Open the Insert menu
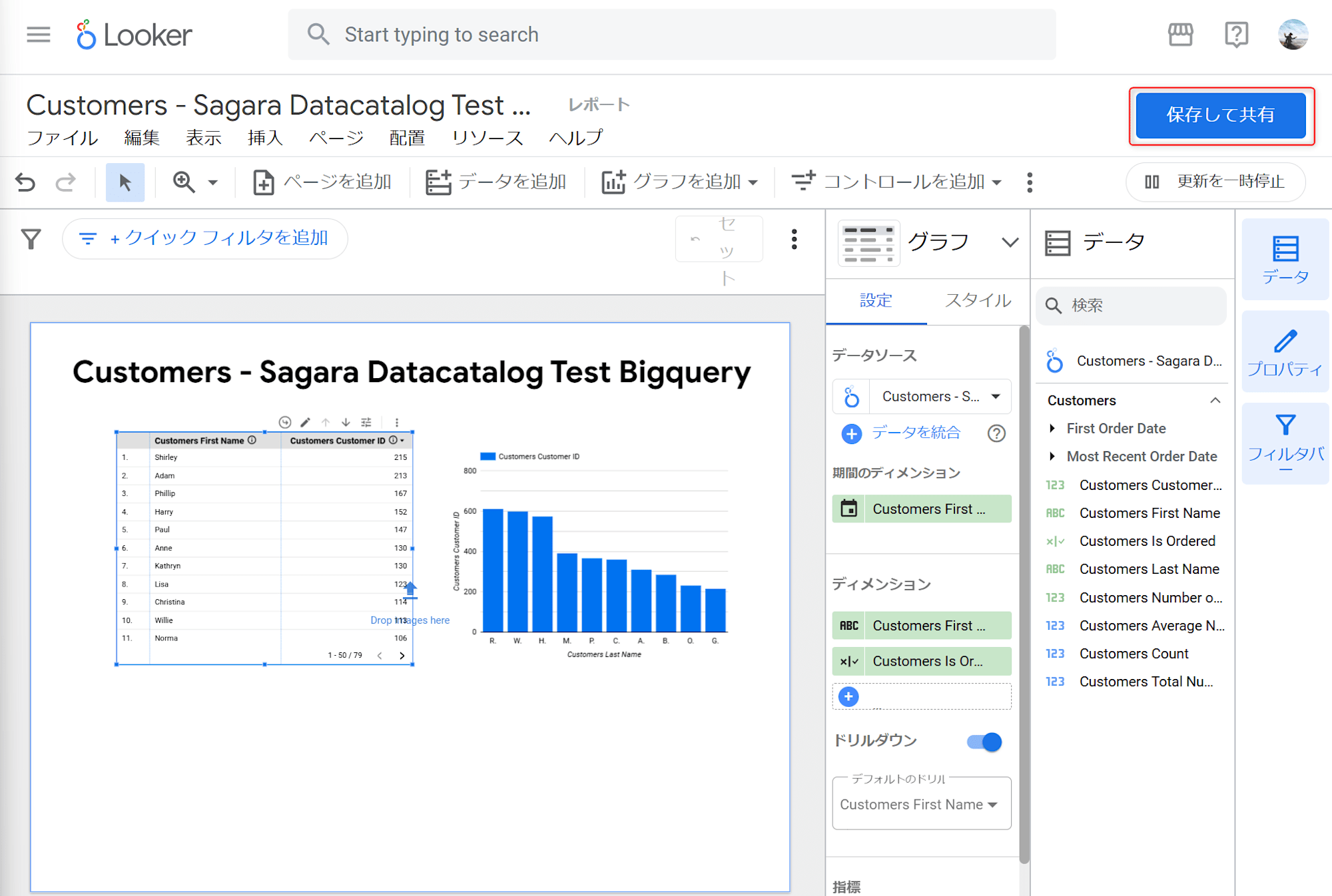 (265, 138)
